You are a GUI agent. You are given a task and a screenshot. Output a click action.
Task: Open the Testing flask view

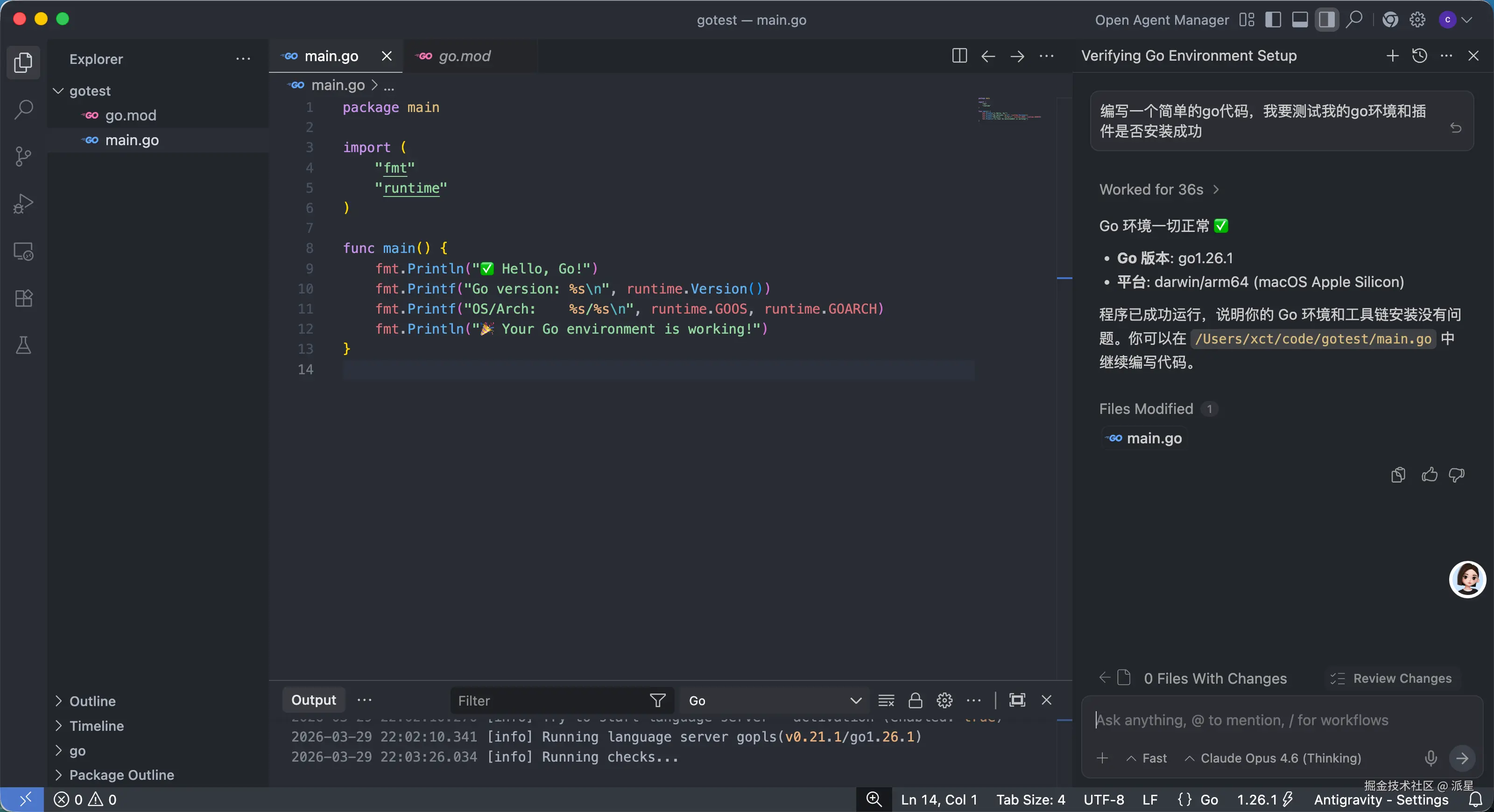pyautogui.click(x=23, y=345)
